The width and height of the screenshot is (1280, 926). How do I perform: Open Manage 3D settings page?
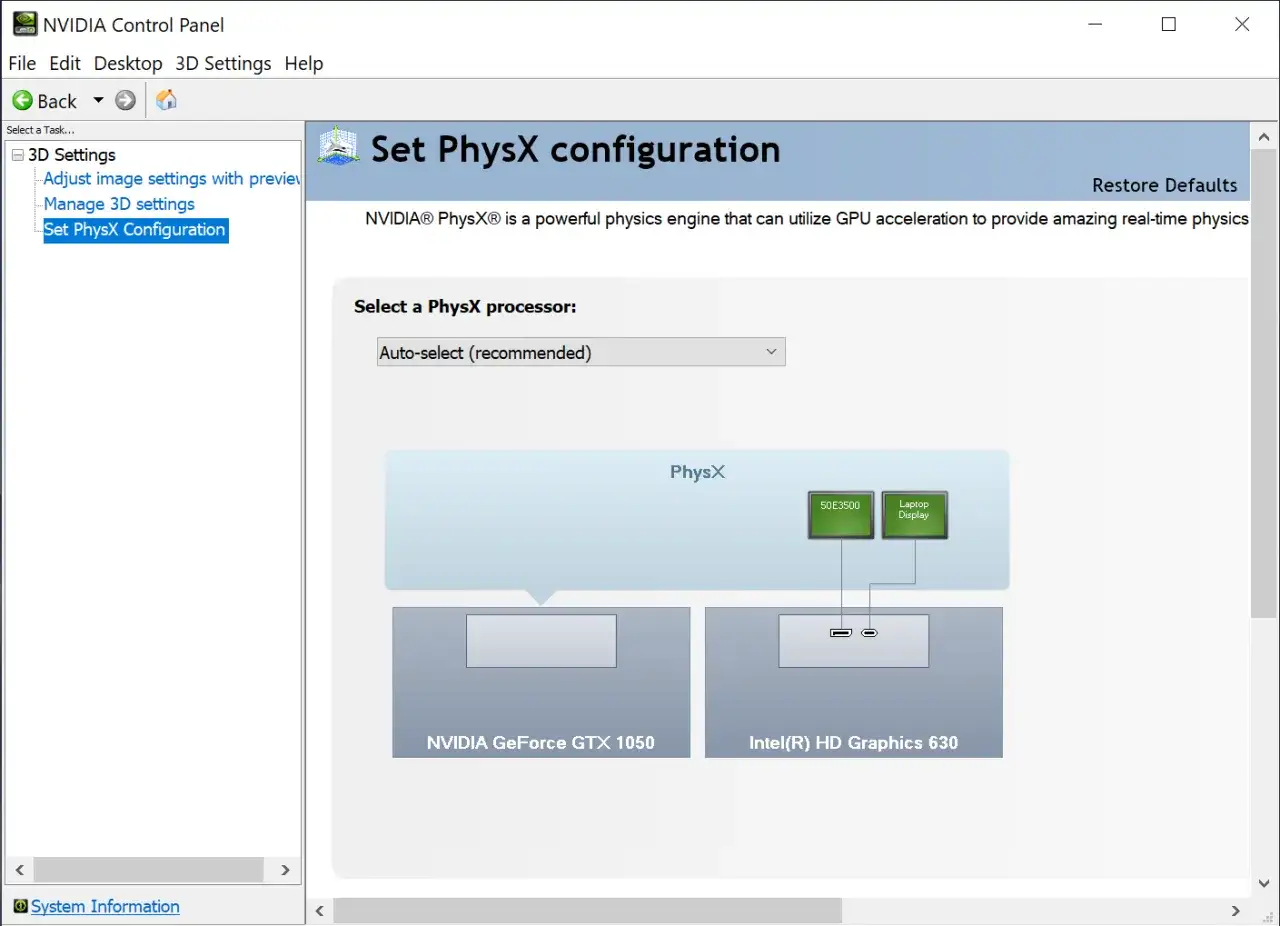coord(119,204)
